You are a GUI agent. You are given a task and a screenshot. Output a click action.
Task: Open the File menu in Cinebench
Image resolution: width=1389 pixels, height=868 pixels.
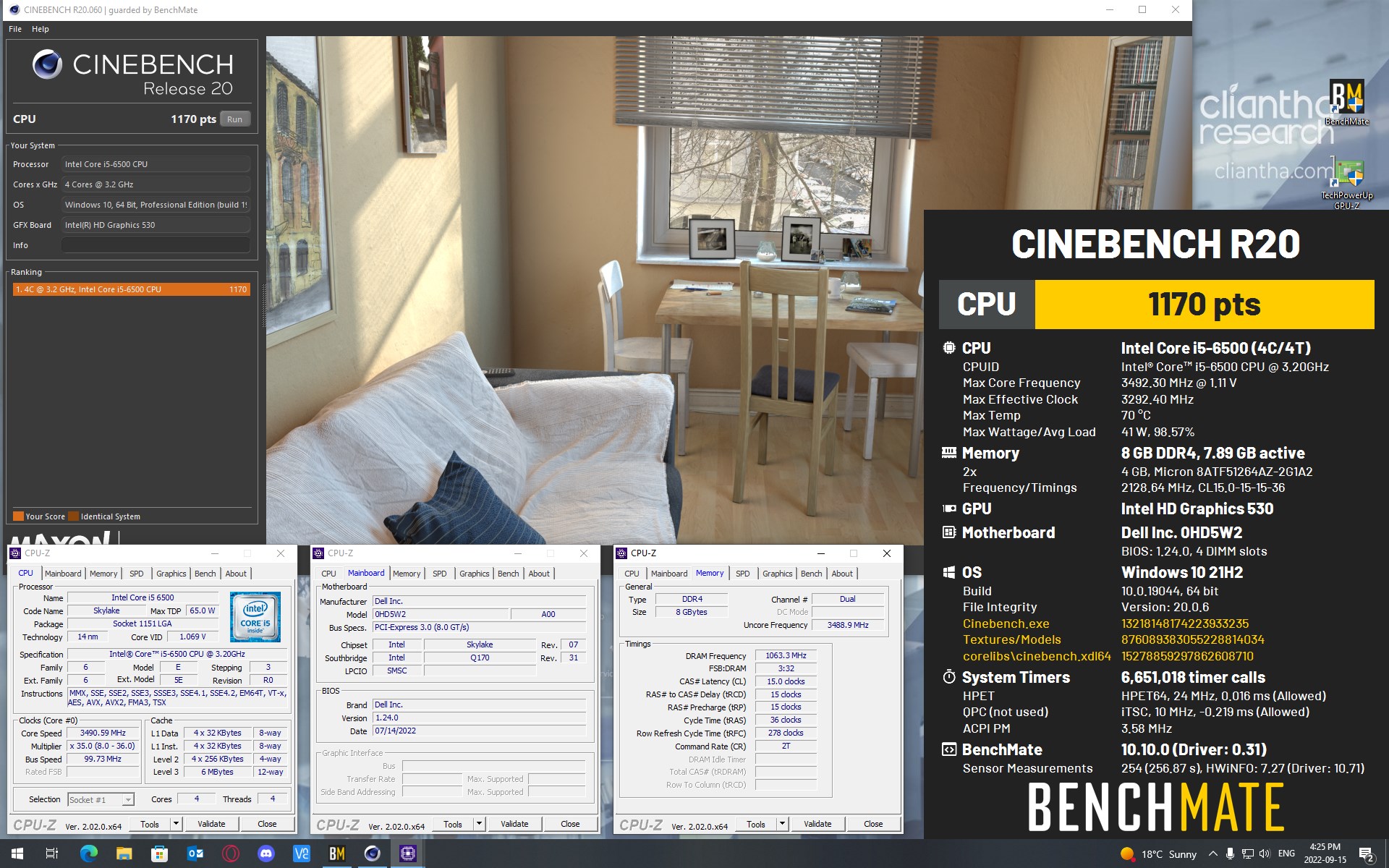click(15, 29)
